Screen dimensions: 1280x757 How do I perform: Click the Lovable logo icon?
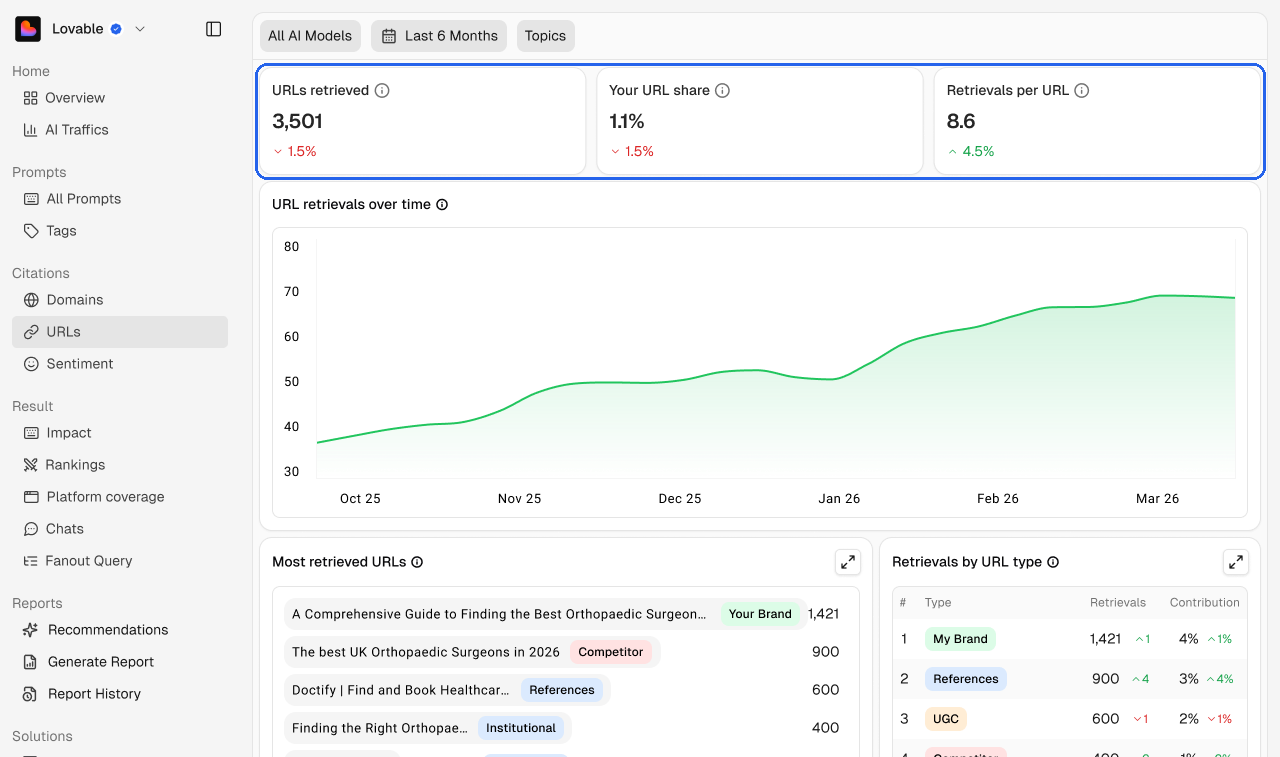point(28,29)
